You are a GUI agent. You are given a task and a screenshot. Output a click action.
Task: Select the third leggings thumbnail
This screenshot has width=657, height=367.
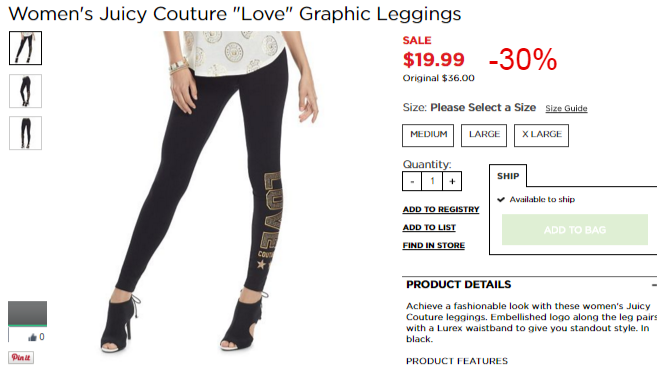click(x=26, y=133)
